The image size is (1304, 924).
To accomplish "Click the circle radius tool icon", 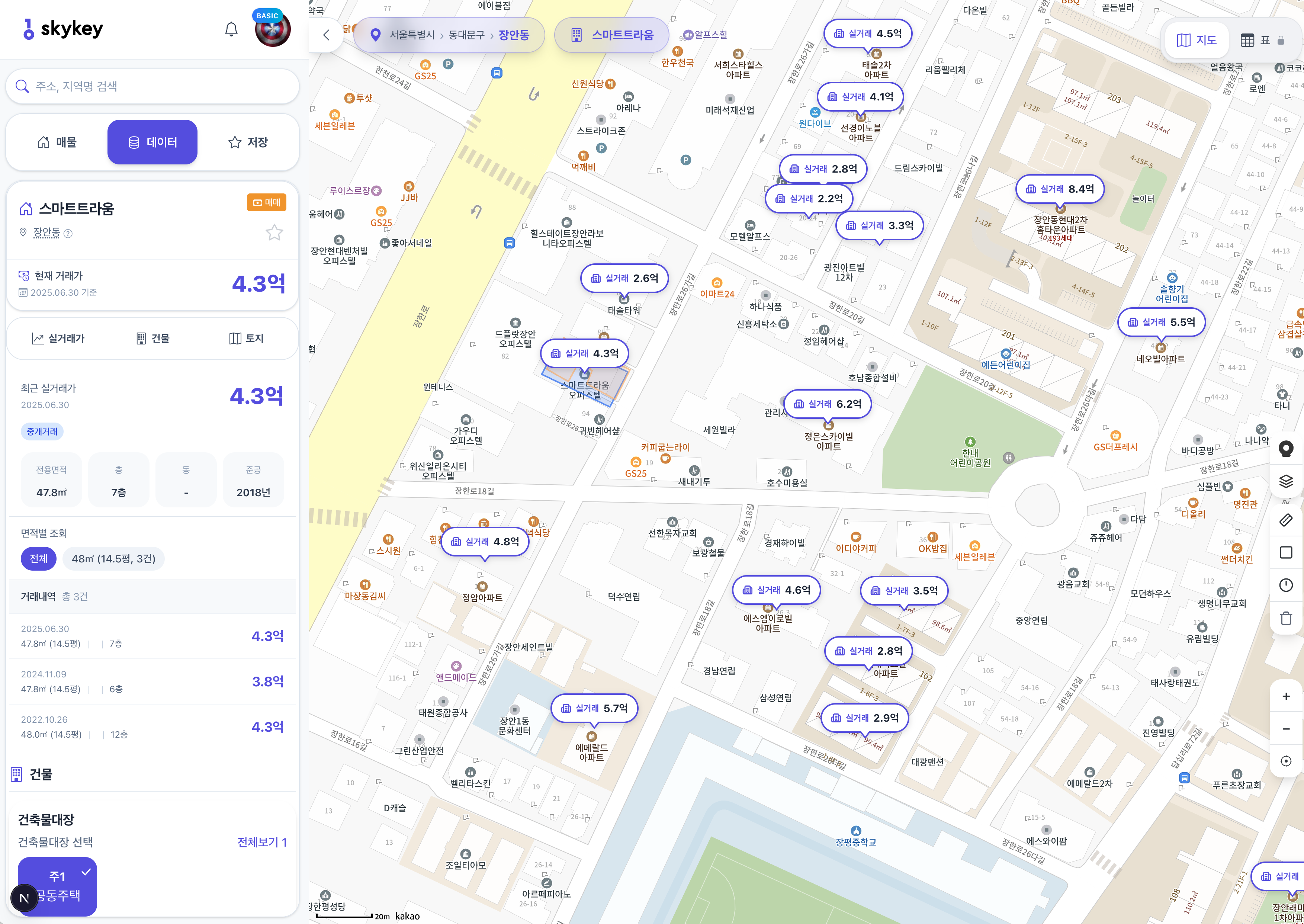I will (x=1286, y=585).
